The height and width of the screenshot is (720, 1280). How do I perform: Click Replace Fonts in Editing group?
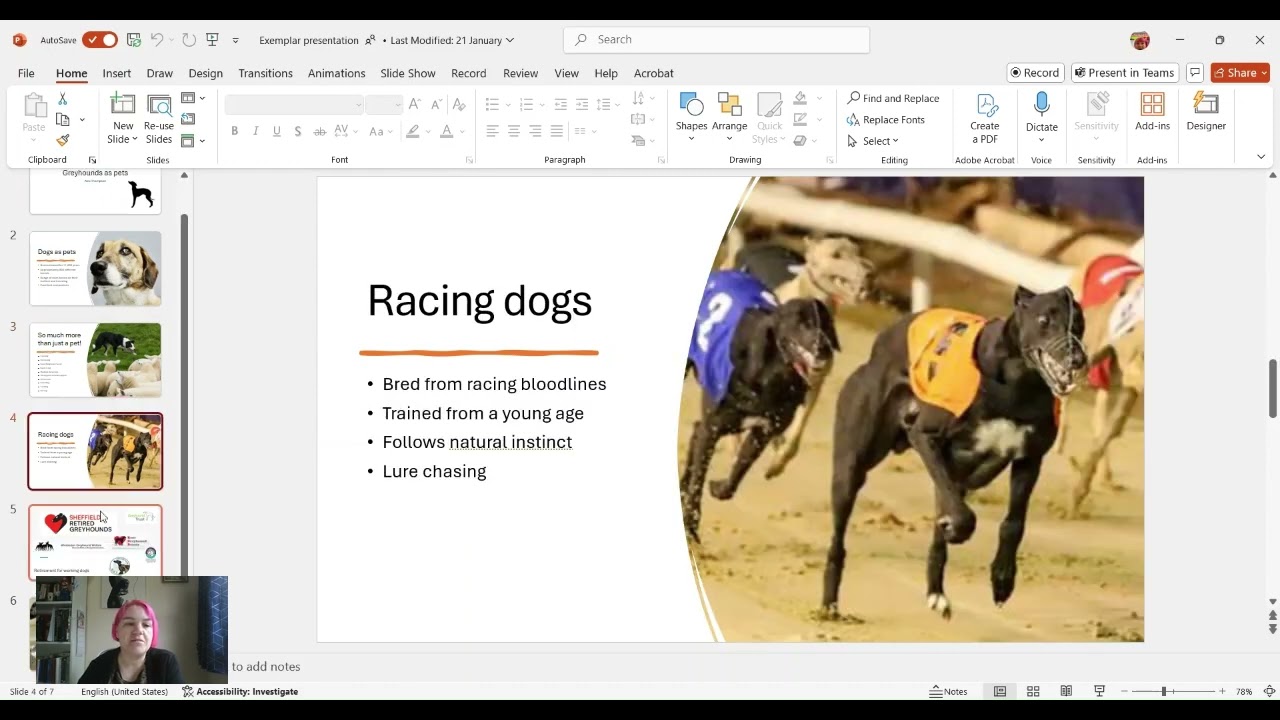(x=885, y=119)
